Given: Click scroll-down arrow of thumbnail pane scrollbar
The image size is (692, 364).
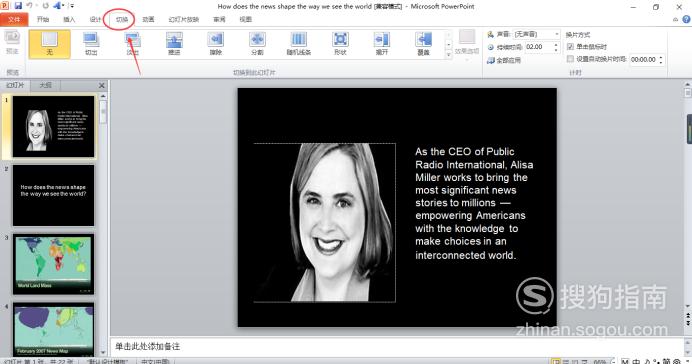Looking at the screenshot, I should click(103, 353).
